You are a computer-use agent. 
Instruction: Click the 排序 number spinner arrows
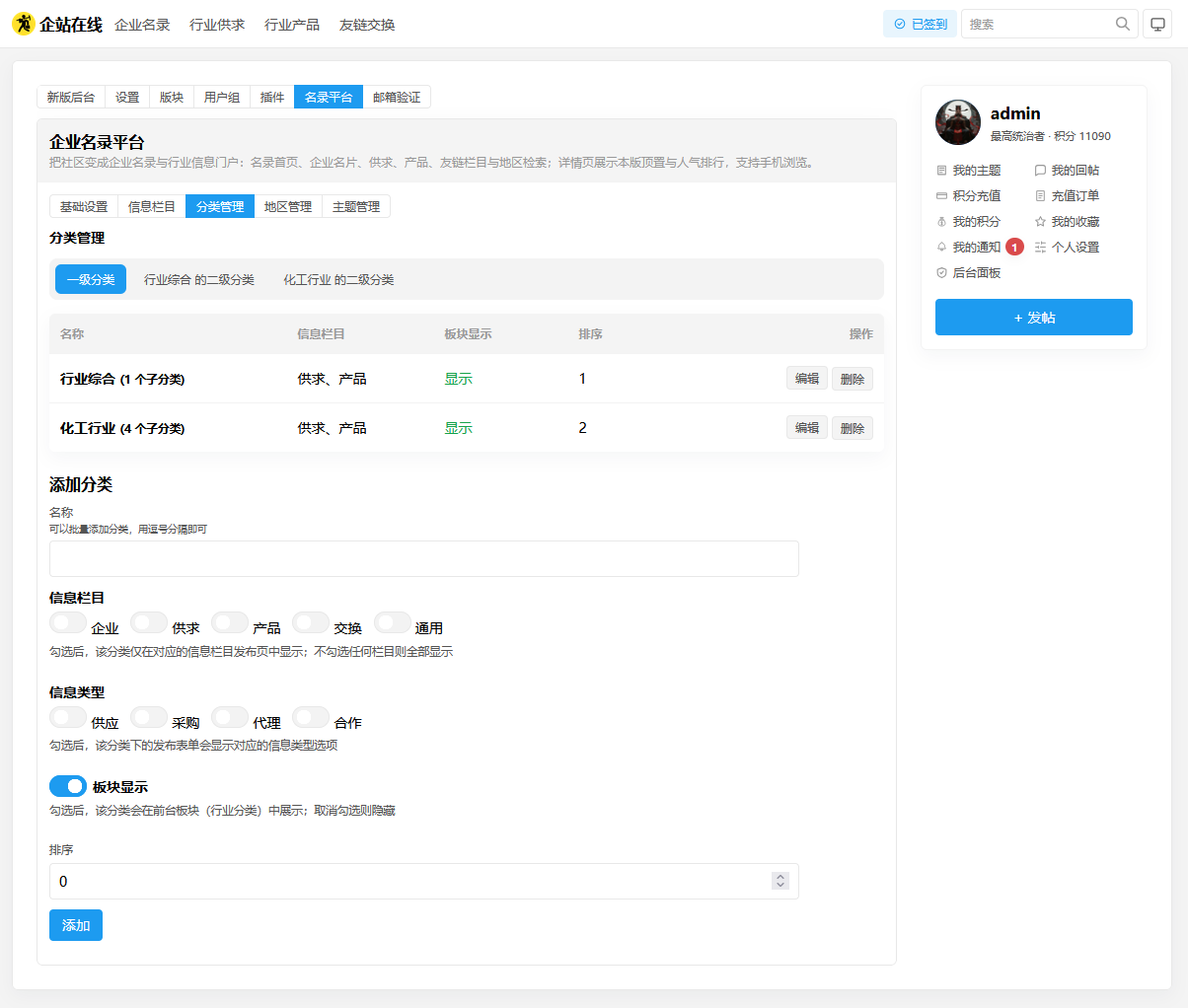780,881
